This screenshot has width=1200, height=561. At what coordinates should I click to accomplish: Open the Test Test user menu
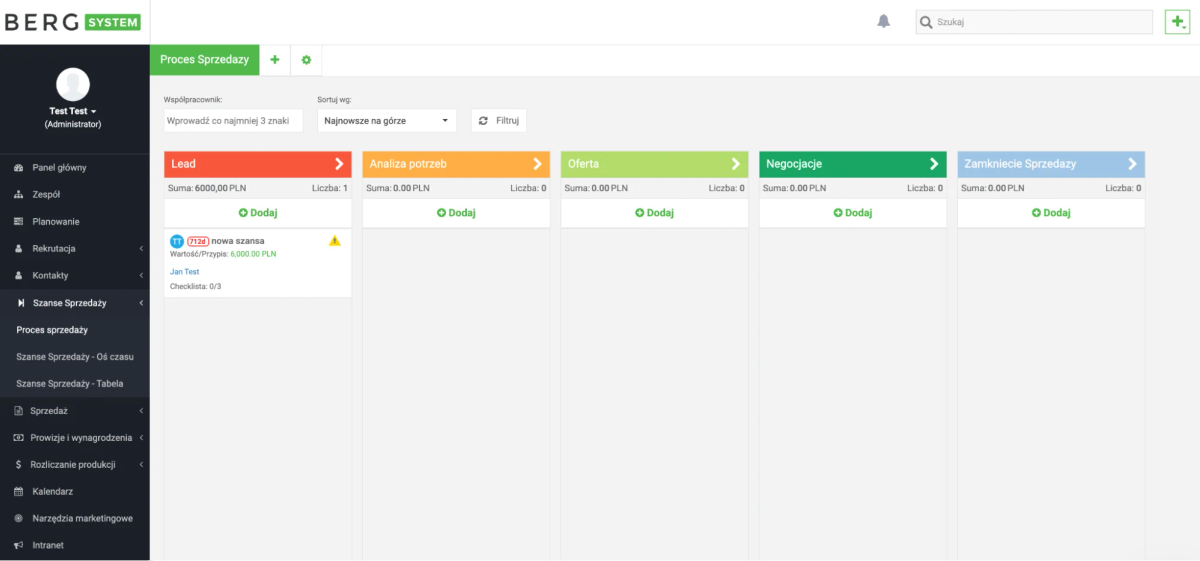[x=73, y=111]
